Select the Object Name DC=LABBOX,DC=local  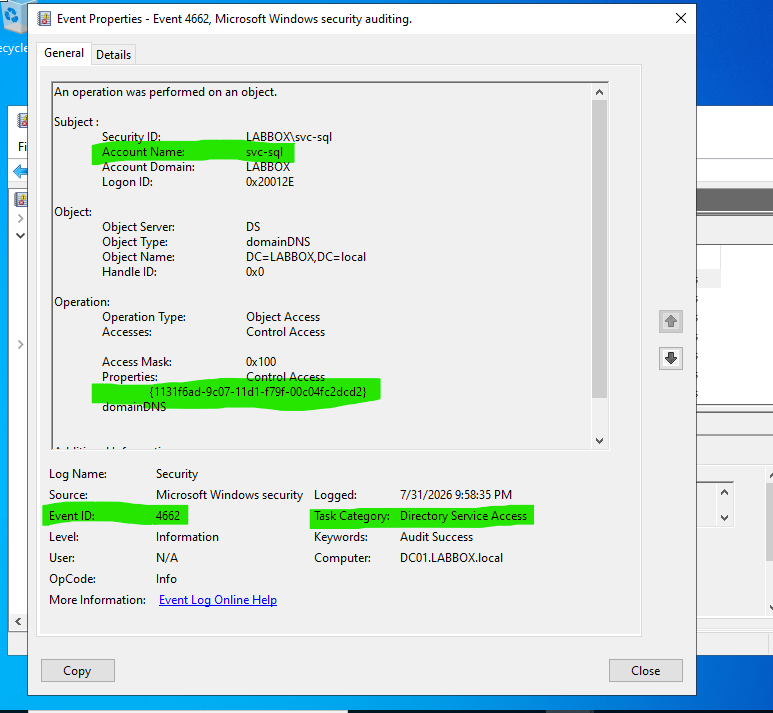(306, 257)
